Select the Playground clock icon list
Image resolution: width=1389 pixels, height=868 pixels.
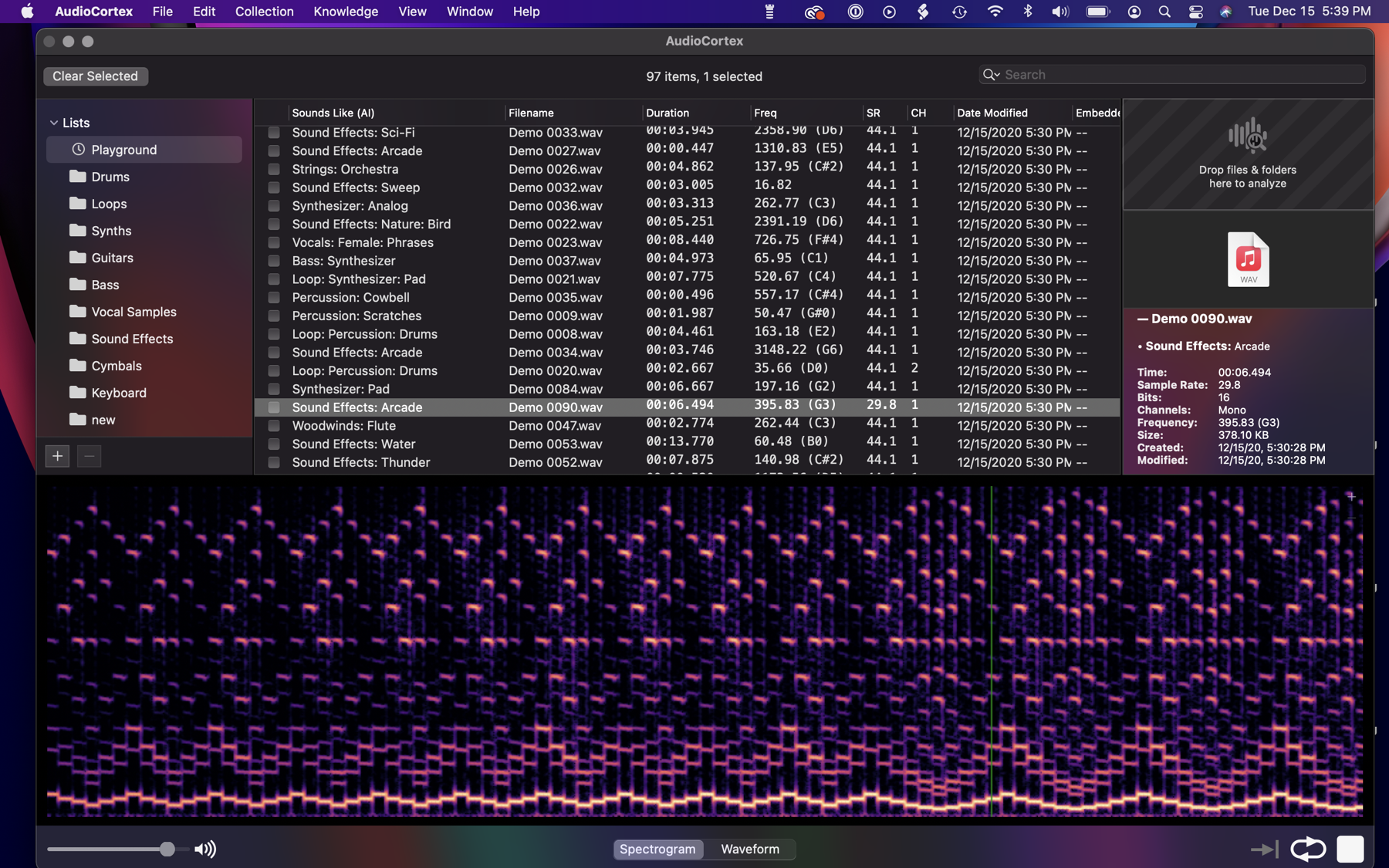pos(79,150)
